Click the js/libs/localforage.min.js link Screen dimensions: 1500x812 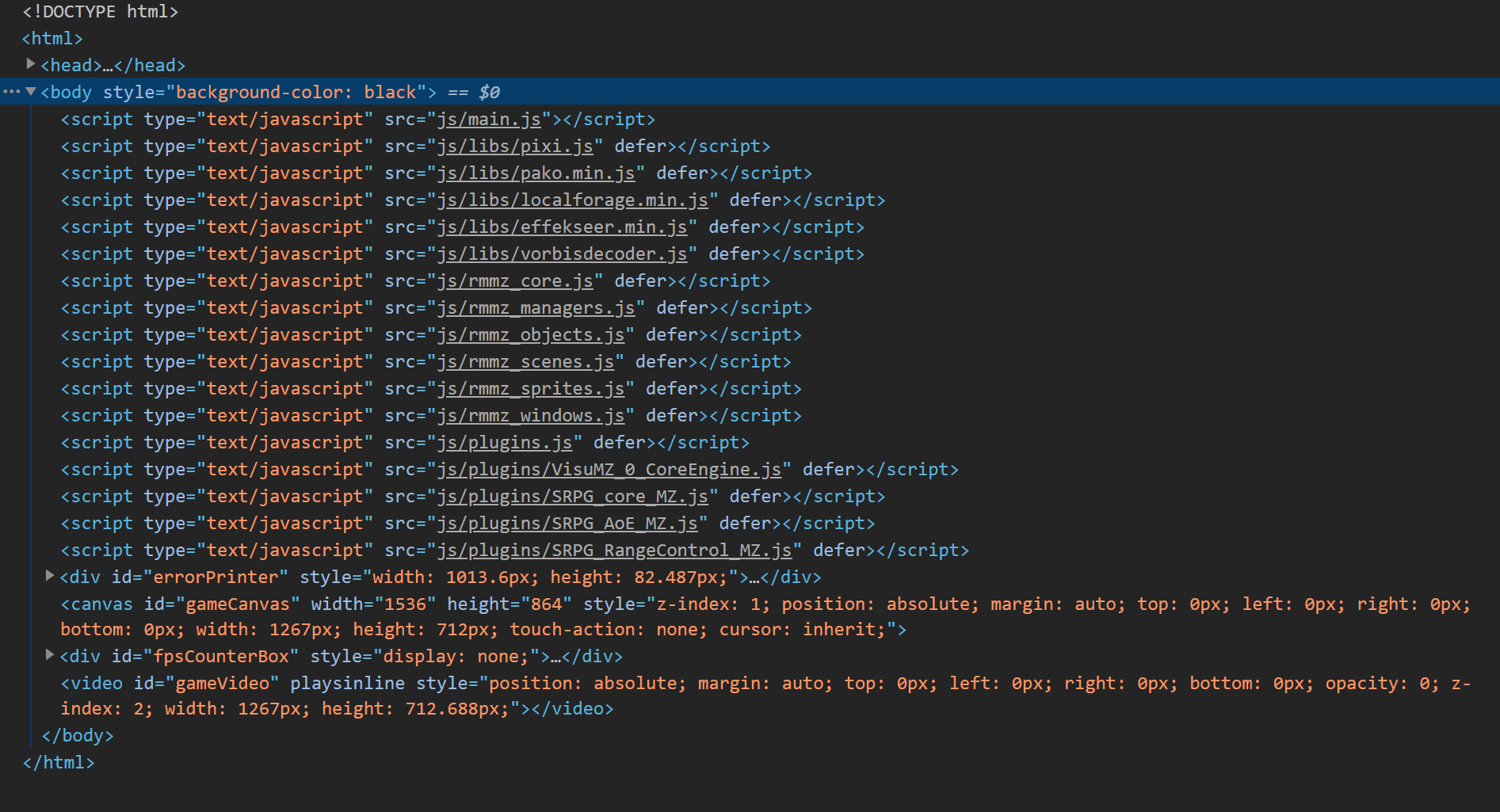(573, 200)
